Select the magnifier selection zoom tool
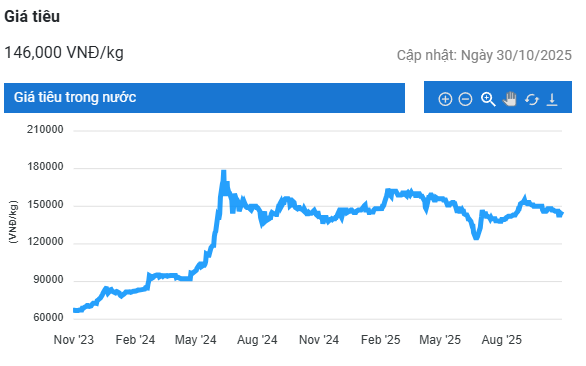The width and height of the screenshot is (586, 366). tap(488, 99)
